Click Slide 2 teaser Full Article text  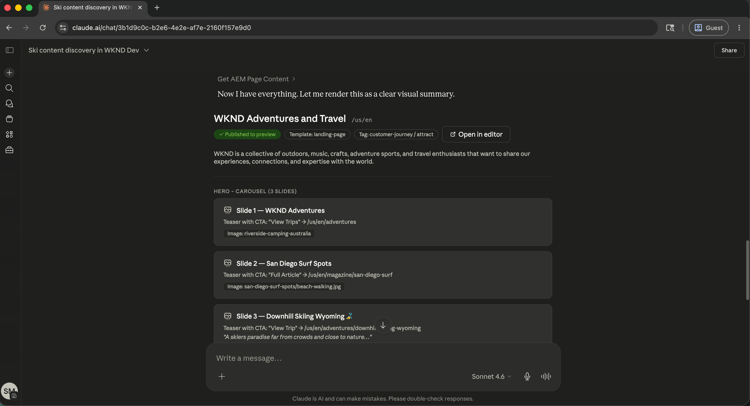(308, 275)
